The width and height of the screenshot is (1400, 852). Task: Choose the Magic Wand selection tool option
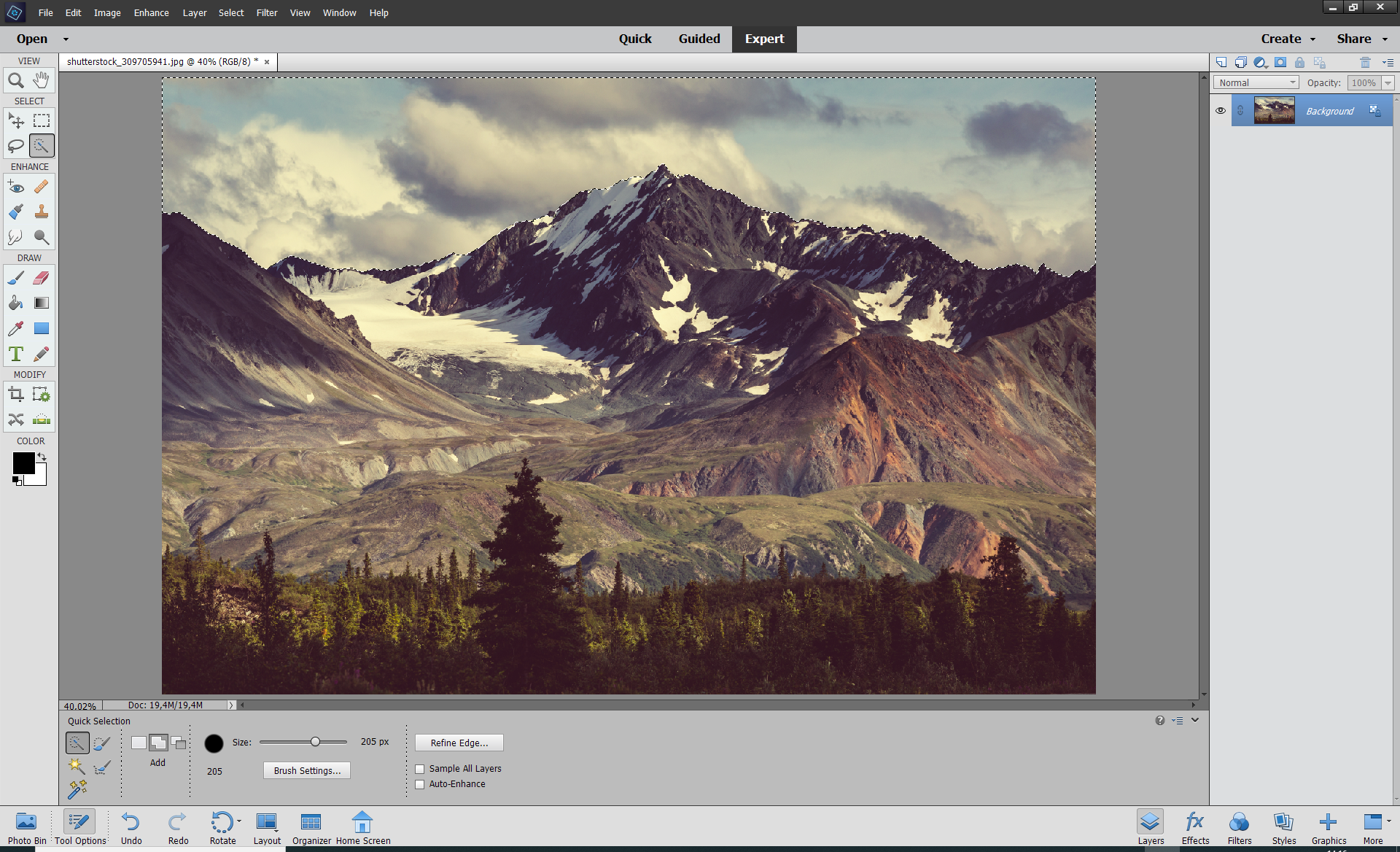pyautogui.click(x=77, y=766)
